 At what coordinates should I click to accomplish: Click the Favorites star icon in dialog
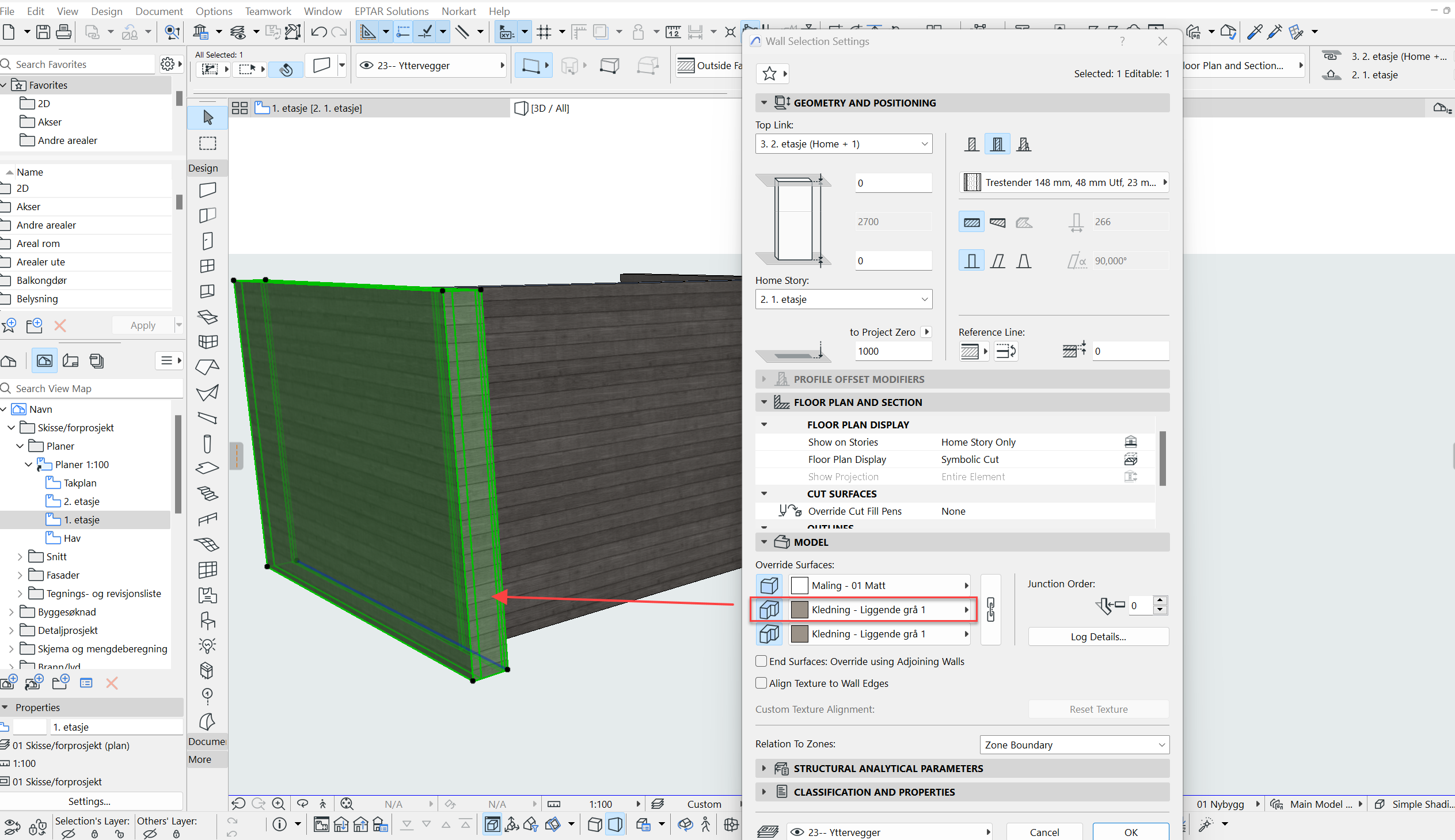pos(769,74)
